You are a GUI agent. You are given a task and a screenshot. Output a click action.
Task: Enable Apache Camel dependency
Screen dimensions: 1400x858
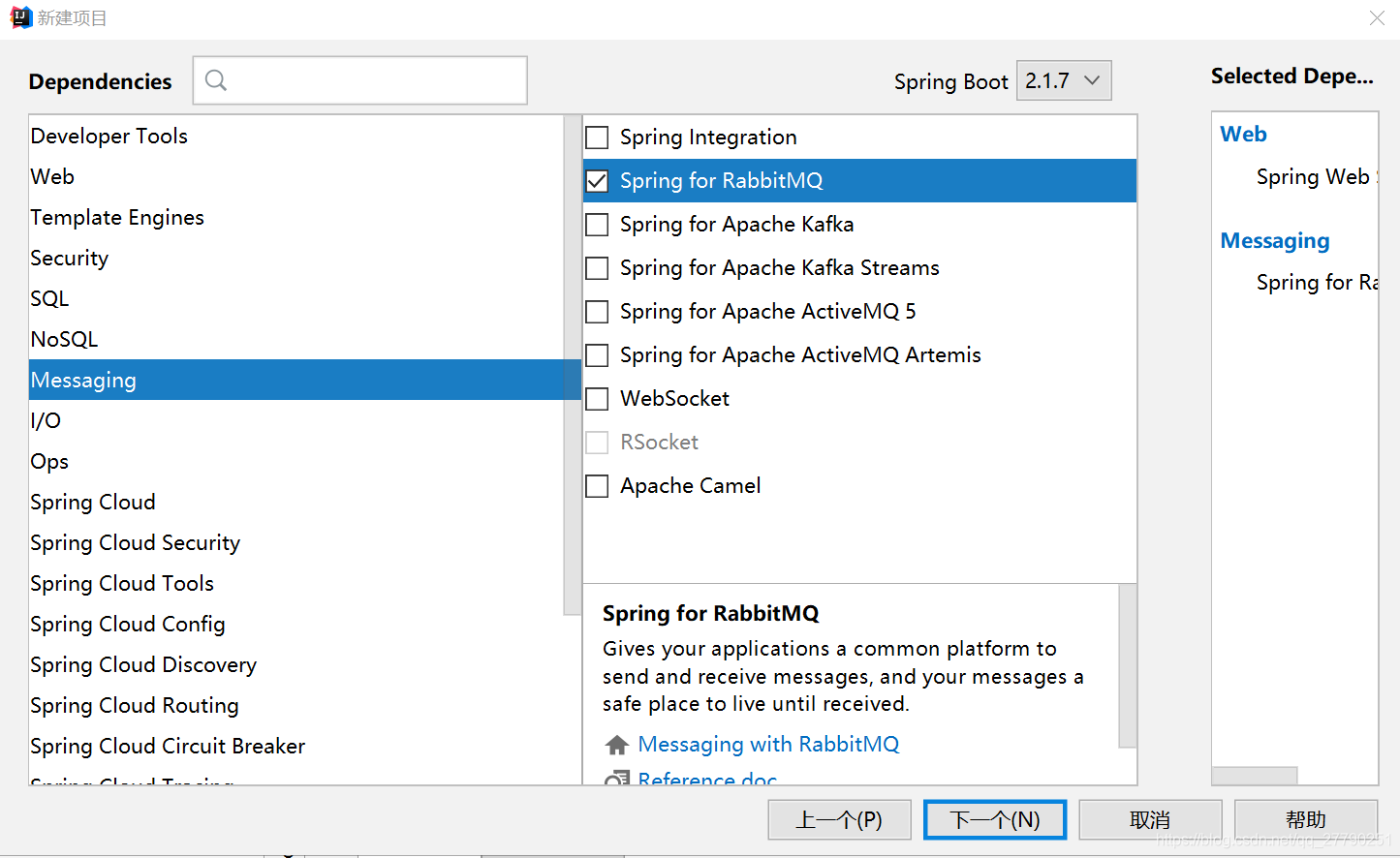point(598,486)
